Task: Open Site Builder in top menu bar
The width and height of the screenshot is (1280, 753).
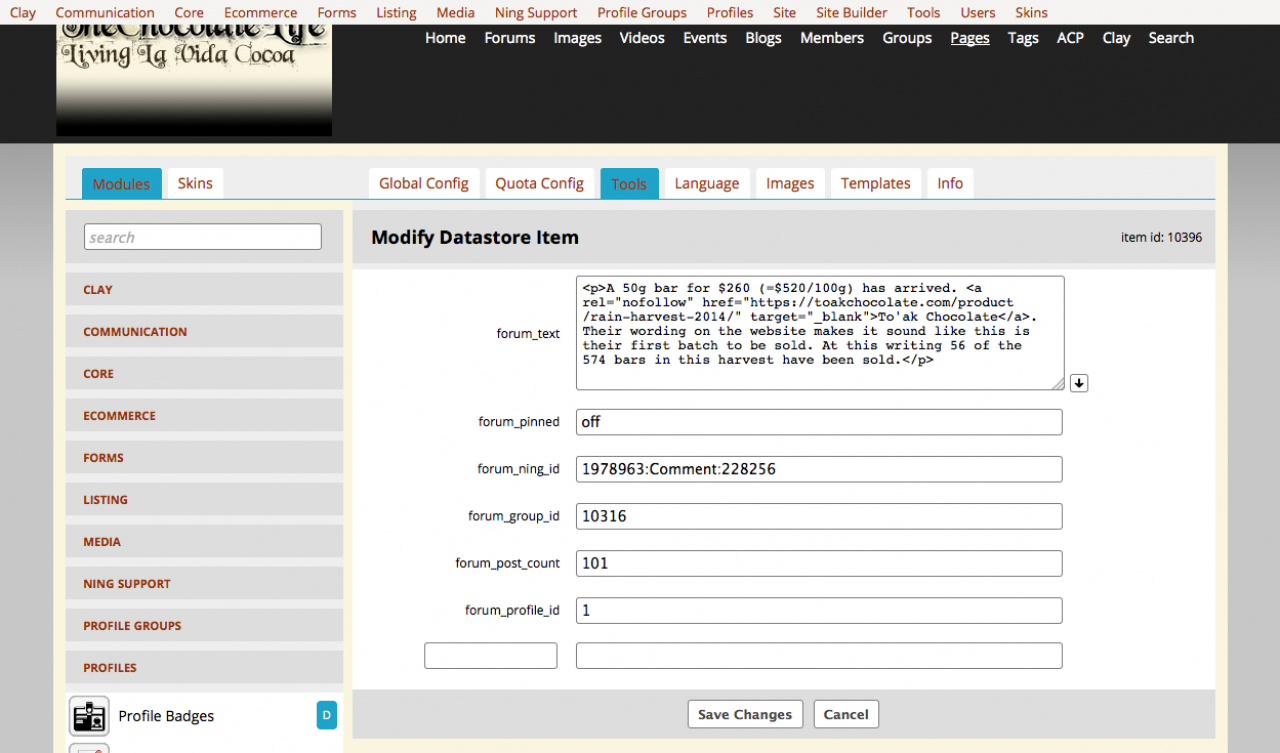Action: coord(851,13)
